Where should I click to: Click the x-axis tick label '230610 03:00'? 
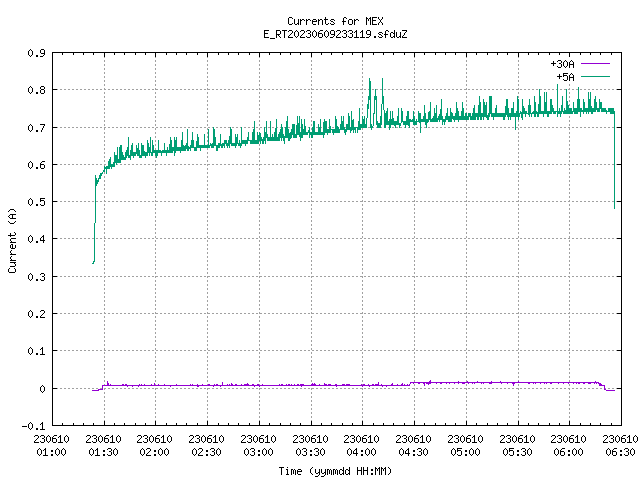click(258, 446)
